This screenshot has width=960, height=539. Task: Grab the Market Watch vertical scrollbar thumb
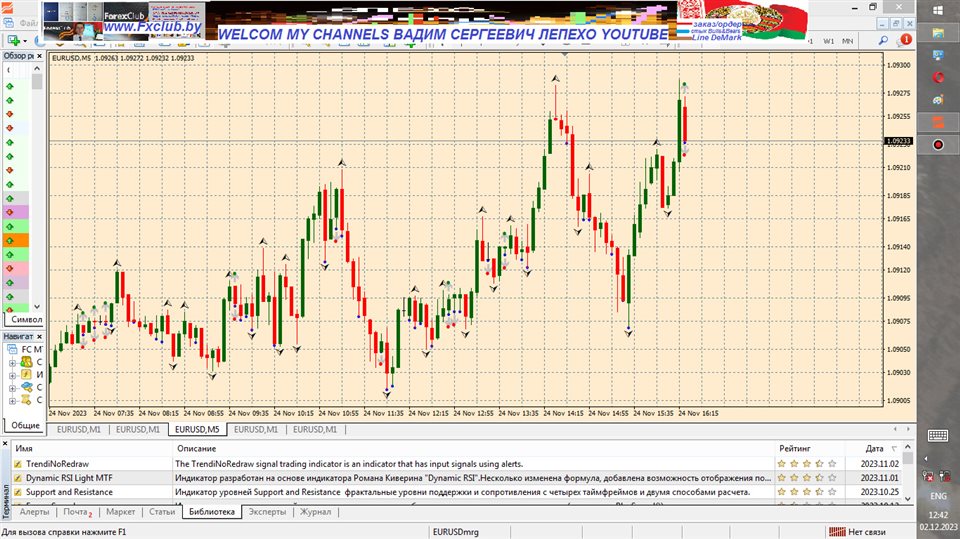coord(37,81)
